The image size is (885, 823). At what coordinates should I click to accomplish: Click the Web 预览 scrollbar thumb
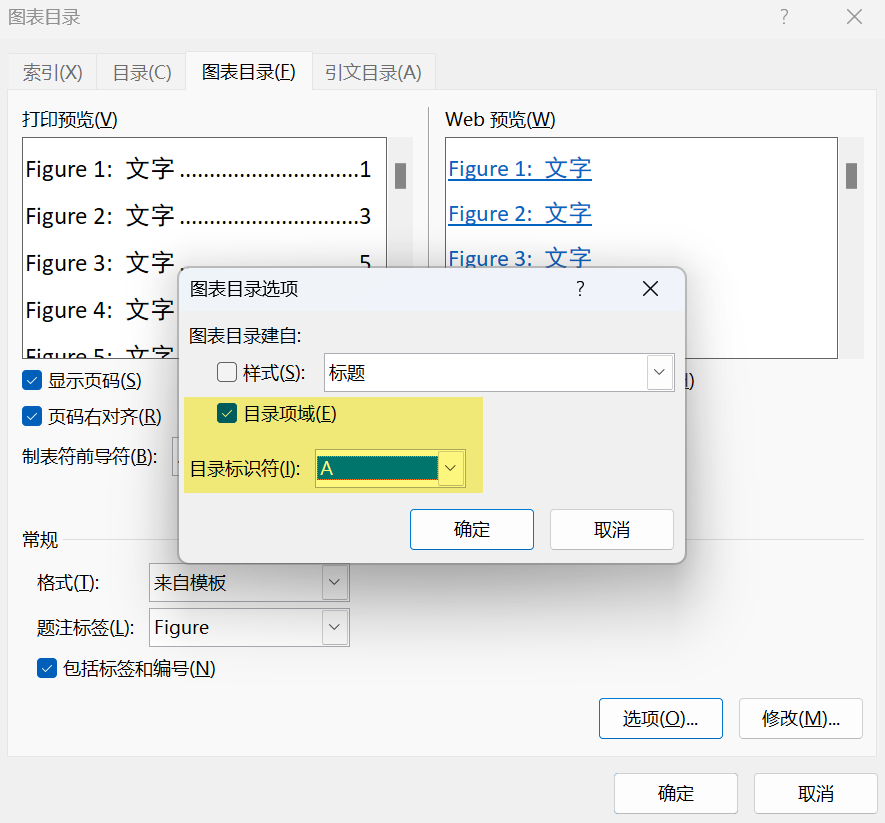point(852,176)
